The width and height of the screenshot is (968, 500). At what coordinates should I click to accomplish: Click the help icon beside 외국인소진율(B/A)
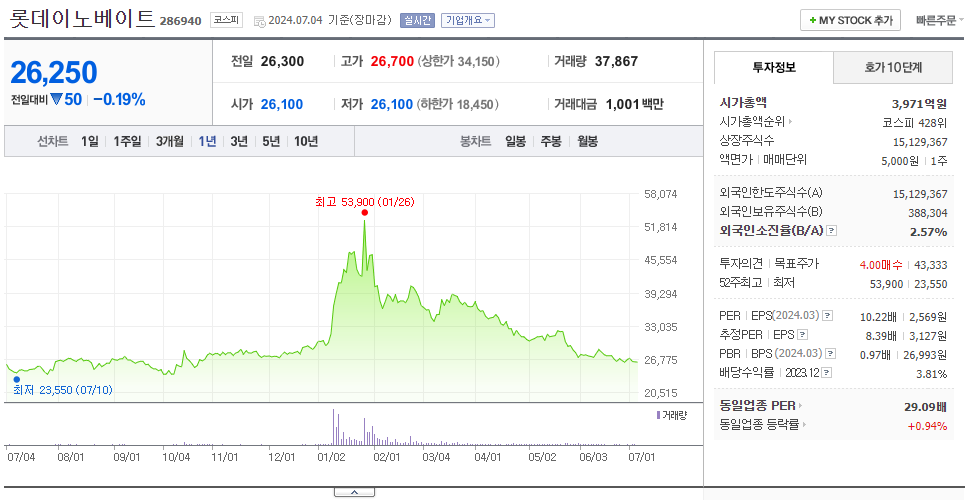point(832,231)
